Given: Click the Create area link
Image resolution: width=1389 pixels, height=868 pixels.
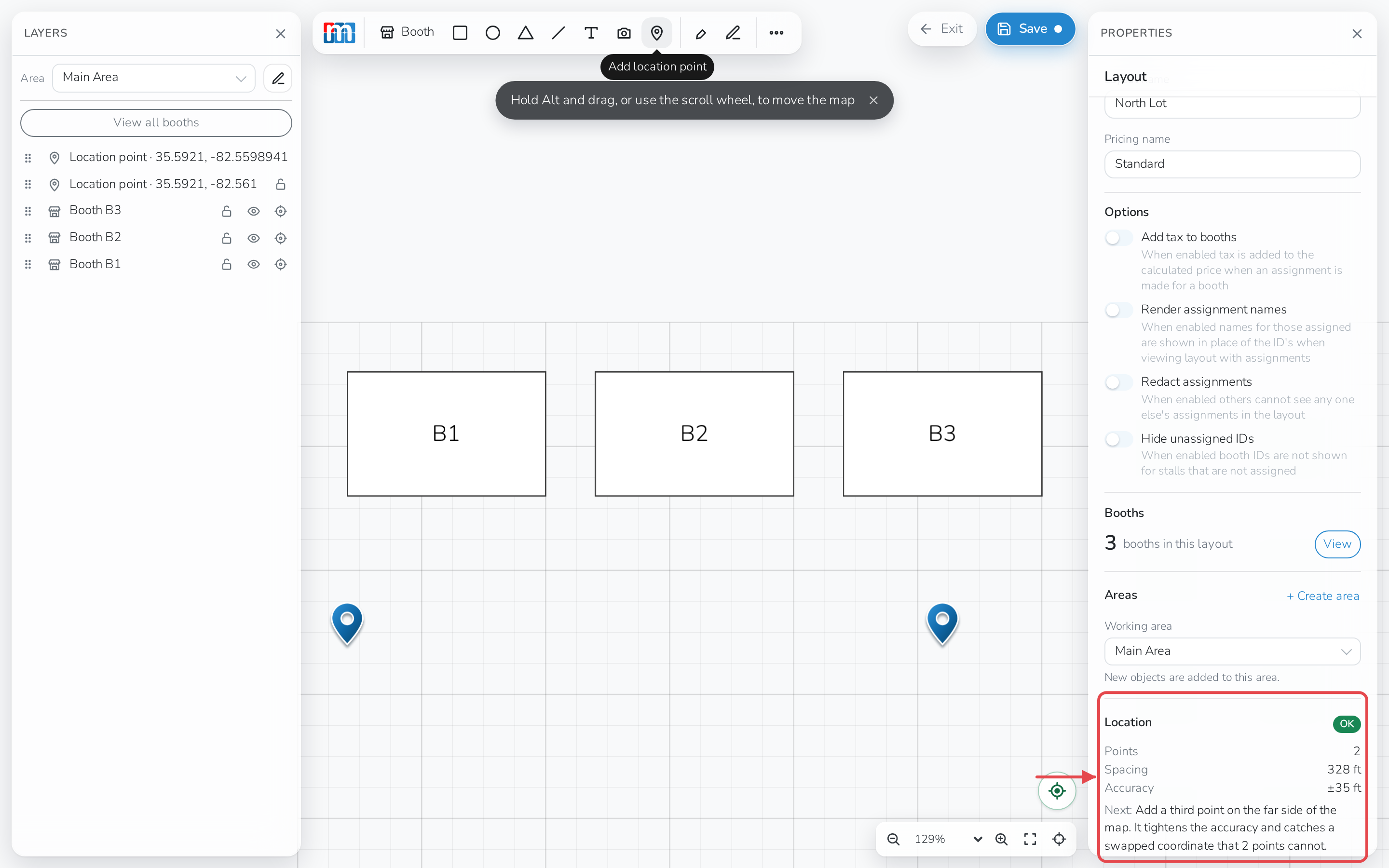Looking at the screenshot, I should coord(1322,596).
